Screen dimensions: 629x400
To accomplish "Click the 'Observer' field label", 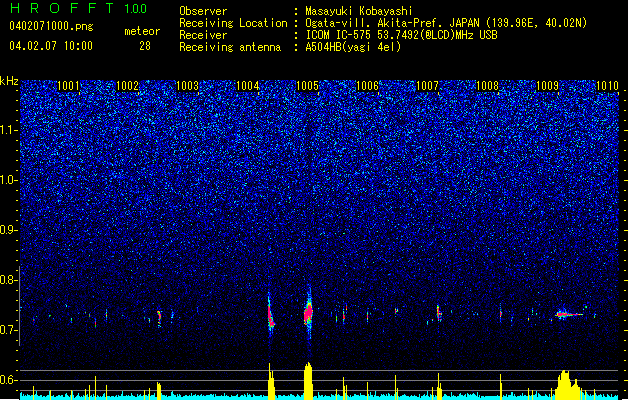I will pos(203,11).
